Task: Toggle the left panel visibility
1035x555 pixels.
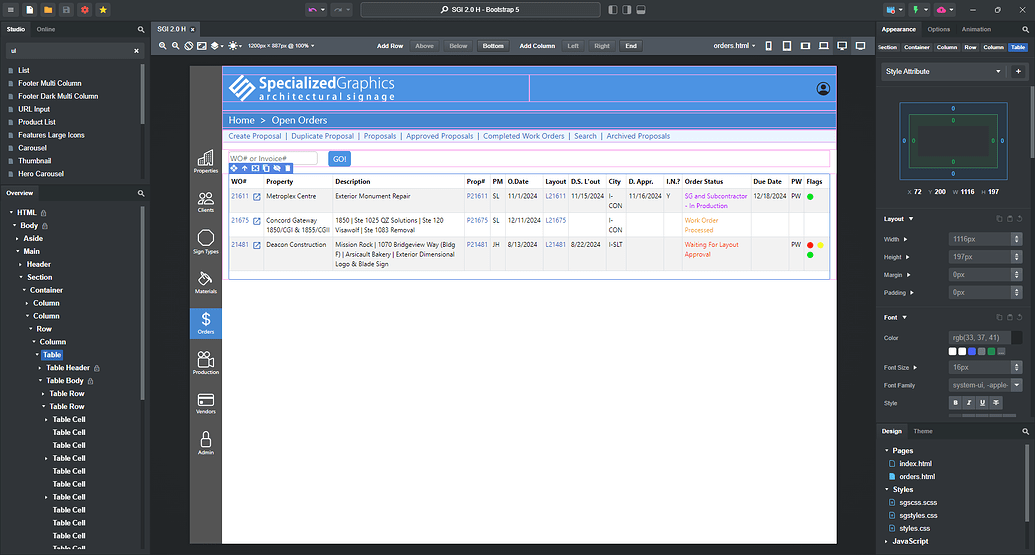Action: 613,10
